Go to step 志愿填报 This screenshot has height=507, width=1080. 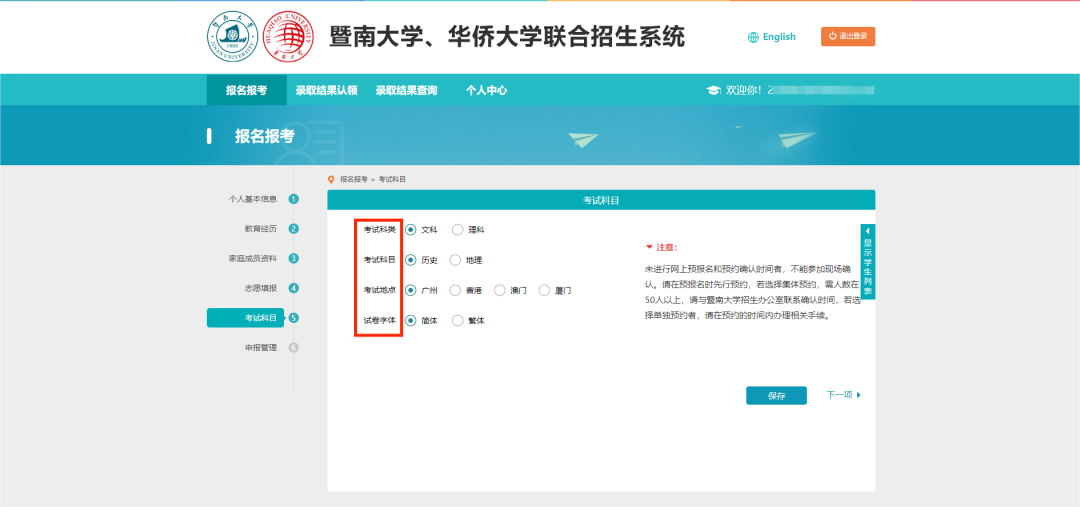tap(260, 288)
